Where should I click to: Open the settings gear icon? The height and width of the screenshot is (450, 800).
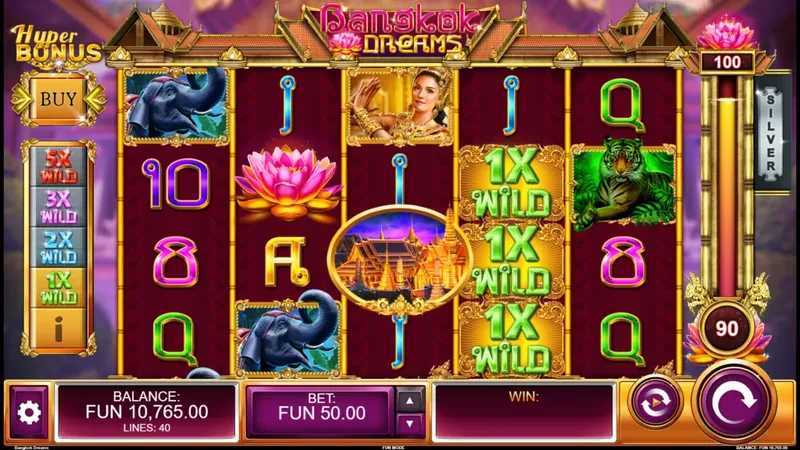(x=29, y=411)
